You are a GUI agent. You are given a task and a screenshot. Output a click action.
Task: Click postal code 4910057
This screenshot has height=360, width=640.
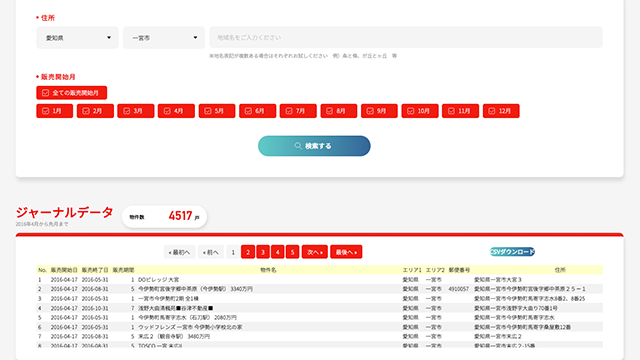click(459, 289)
